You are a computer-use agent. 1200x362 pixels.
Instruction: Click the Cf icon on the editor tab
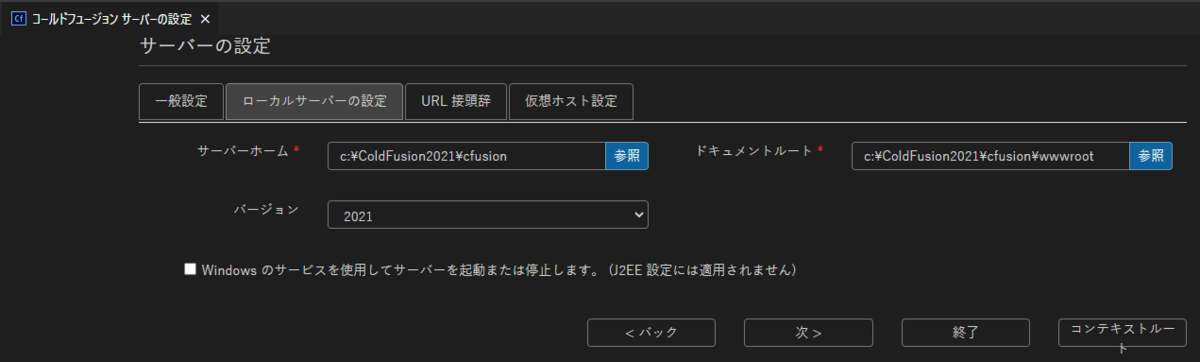pos(18,19)
